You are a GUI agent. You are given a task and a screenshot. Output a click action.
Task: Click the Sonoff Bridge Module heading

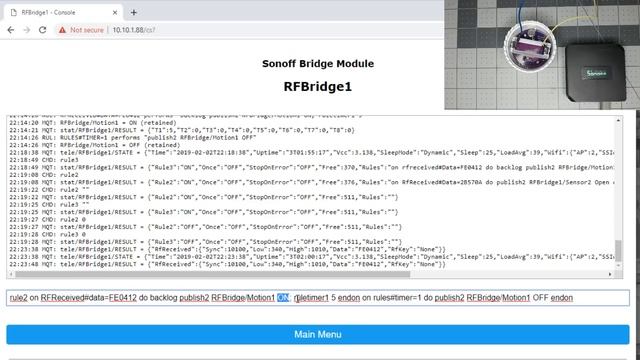[x=318, y=64]
